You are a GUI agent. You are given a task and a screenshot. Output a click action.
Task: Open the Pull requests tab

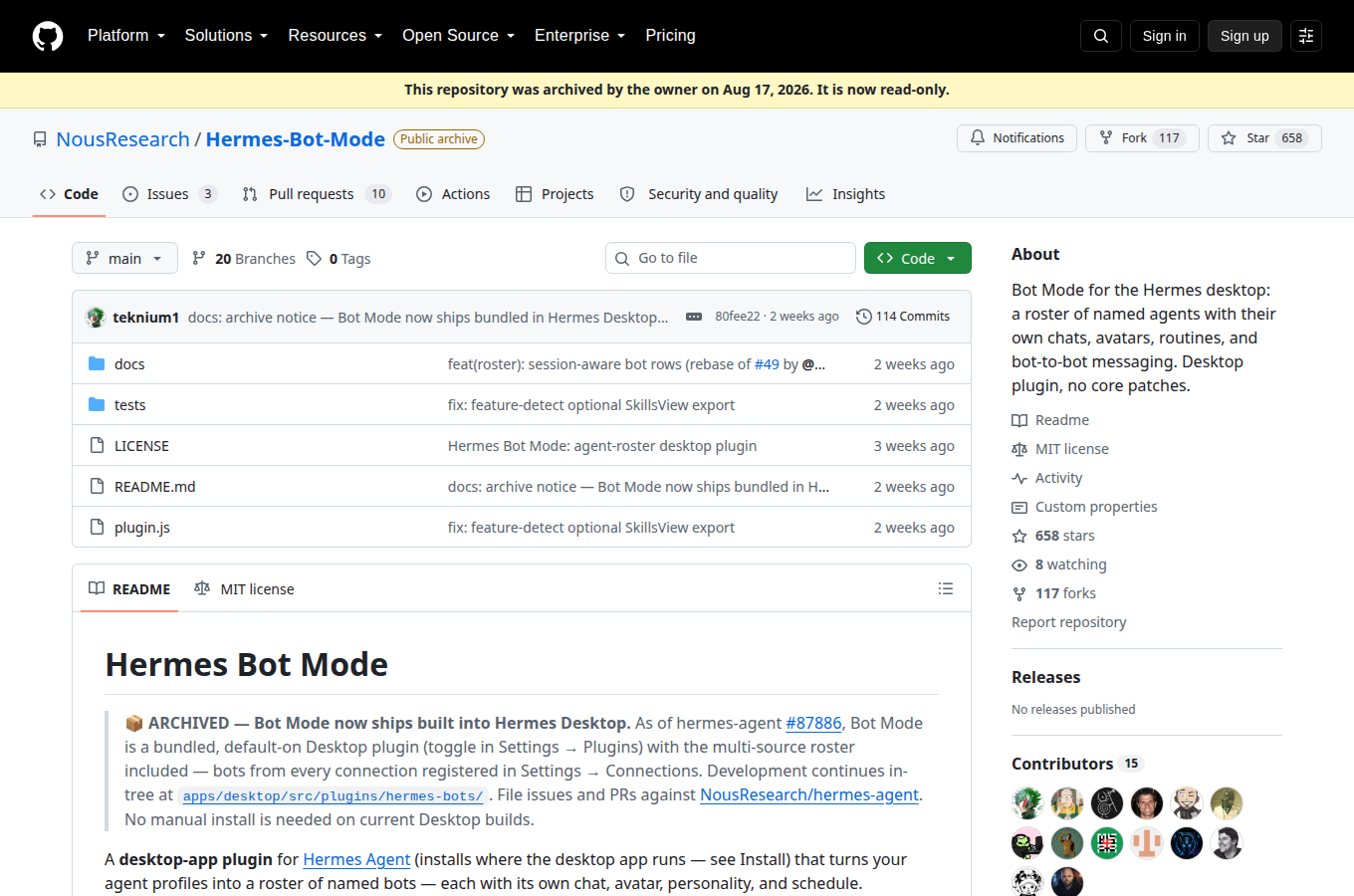click(x=317, y=194)
